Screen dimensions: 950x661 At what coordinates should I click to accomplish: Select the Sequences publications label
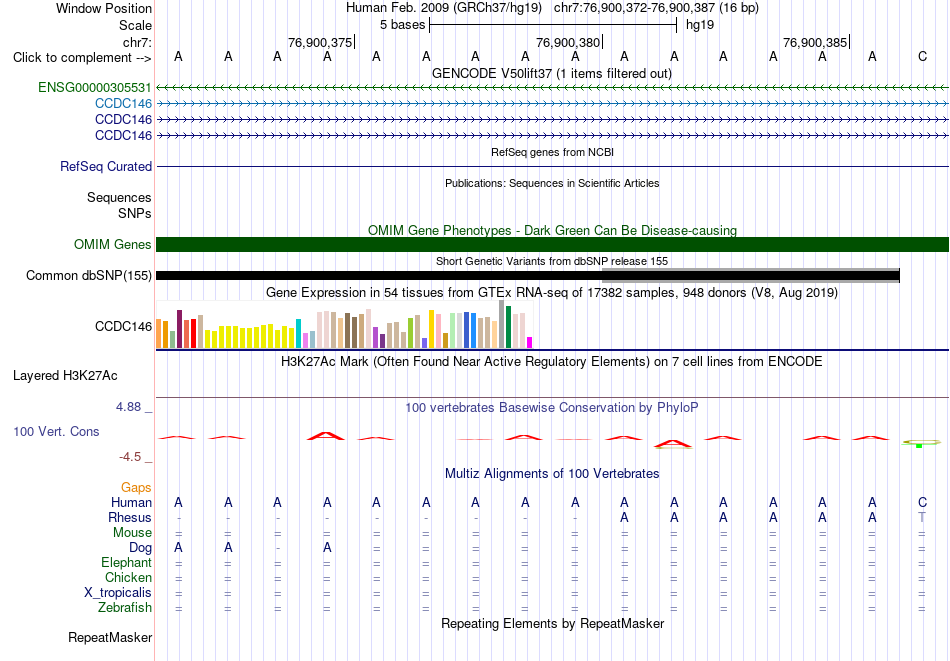119,198
